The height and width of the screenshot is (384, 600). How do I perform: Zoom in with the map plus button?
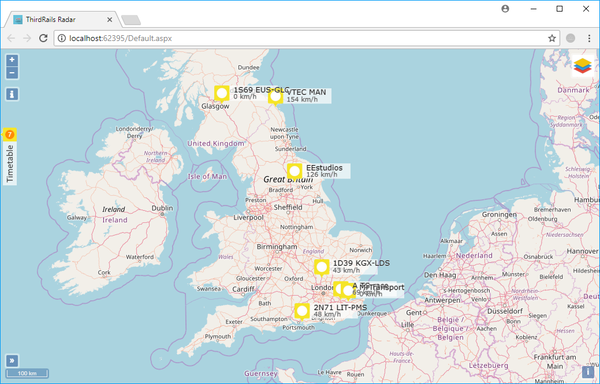coord(12,60)
